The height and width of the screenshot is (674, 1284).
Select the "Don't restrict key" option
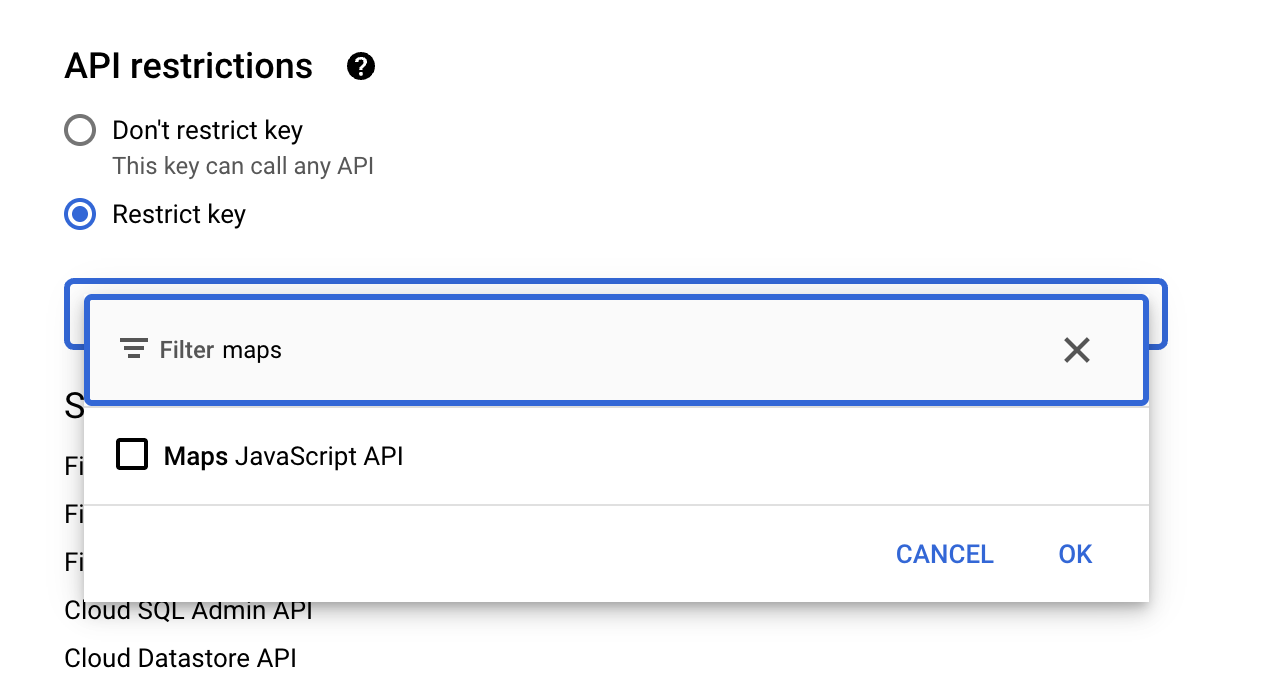[x=79, y=130]
